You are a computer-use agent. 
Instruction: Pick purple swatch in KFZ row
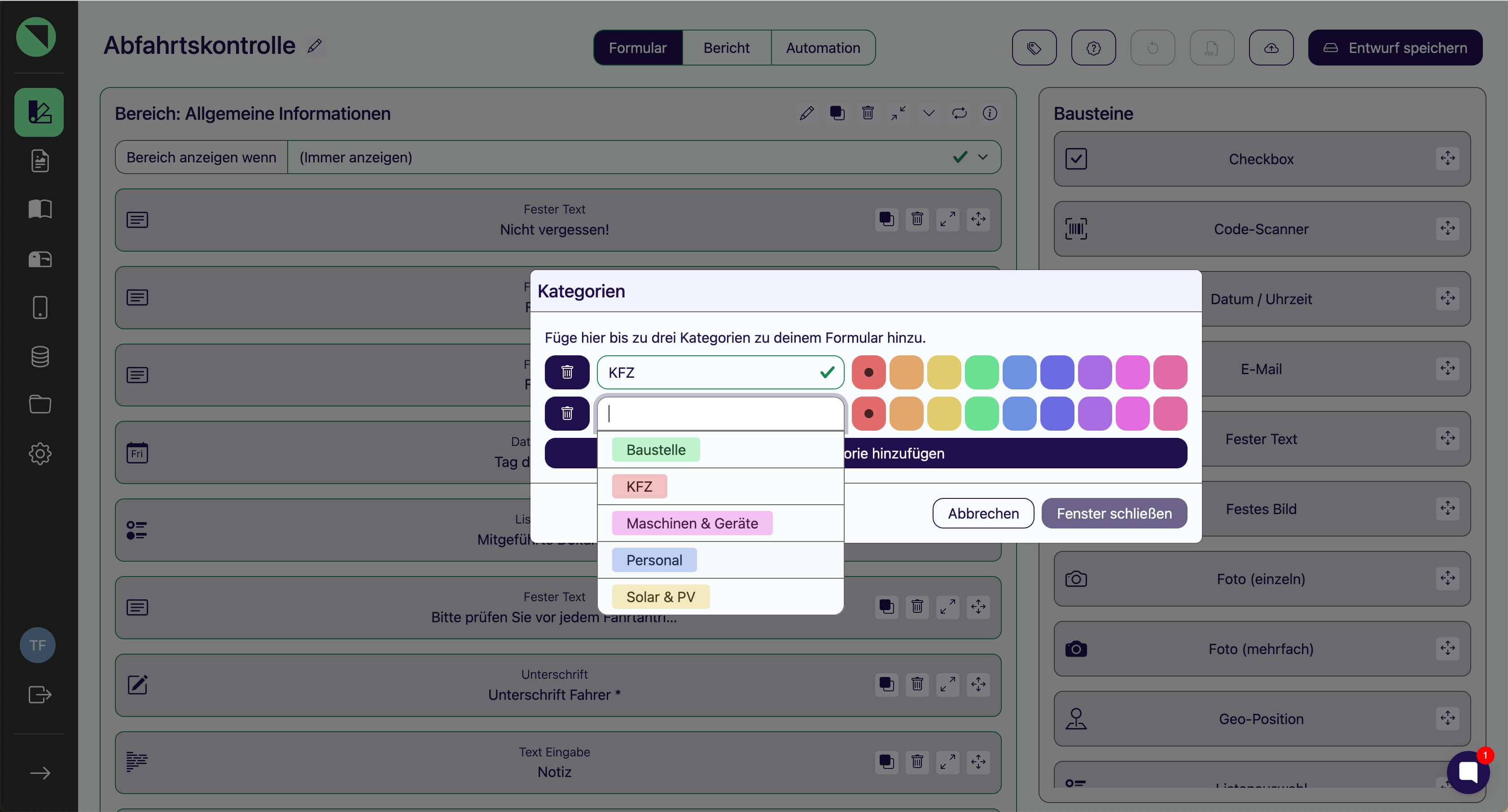(1095, 372)
